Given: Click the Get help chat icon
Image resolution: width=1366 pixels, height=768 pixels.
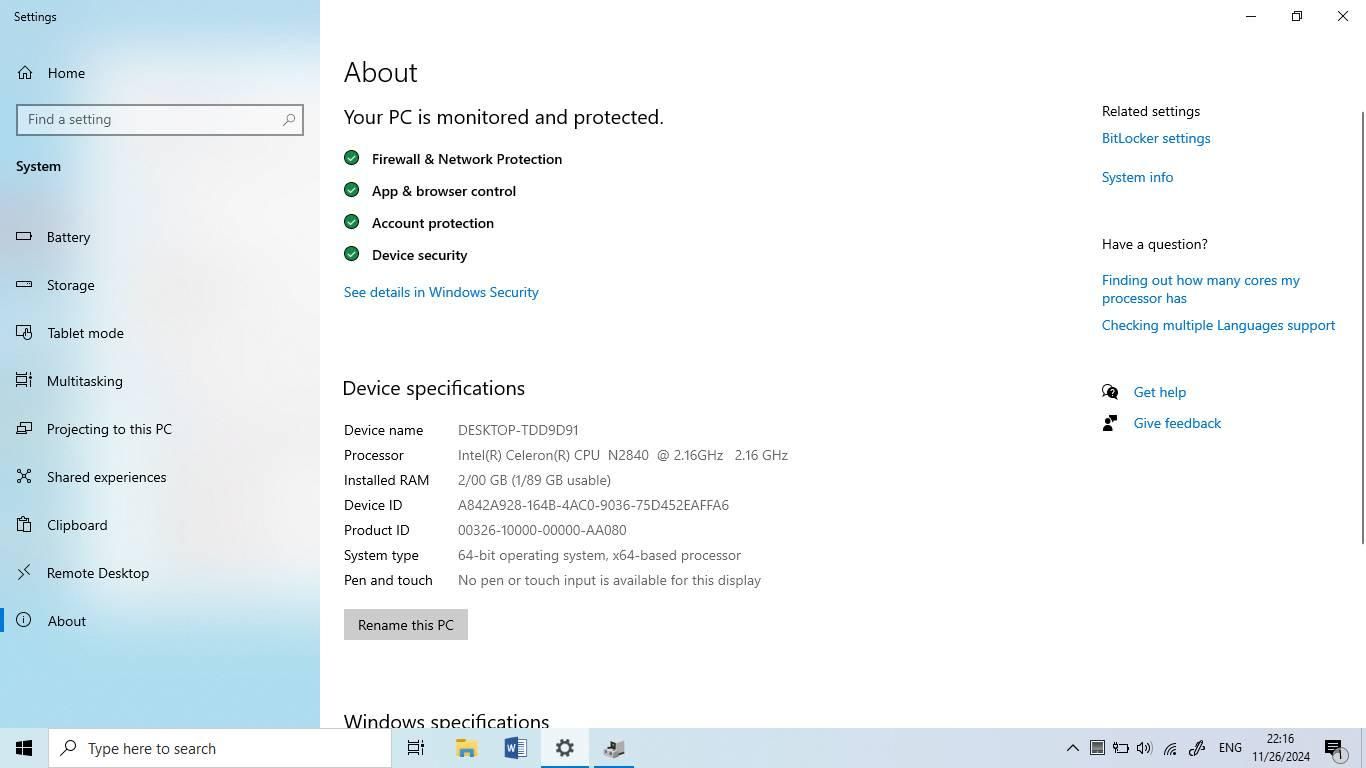Looking at the screenshot, I should [1110, 392].
